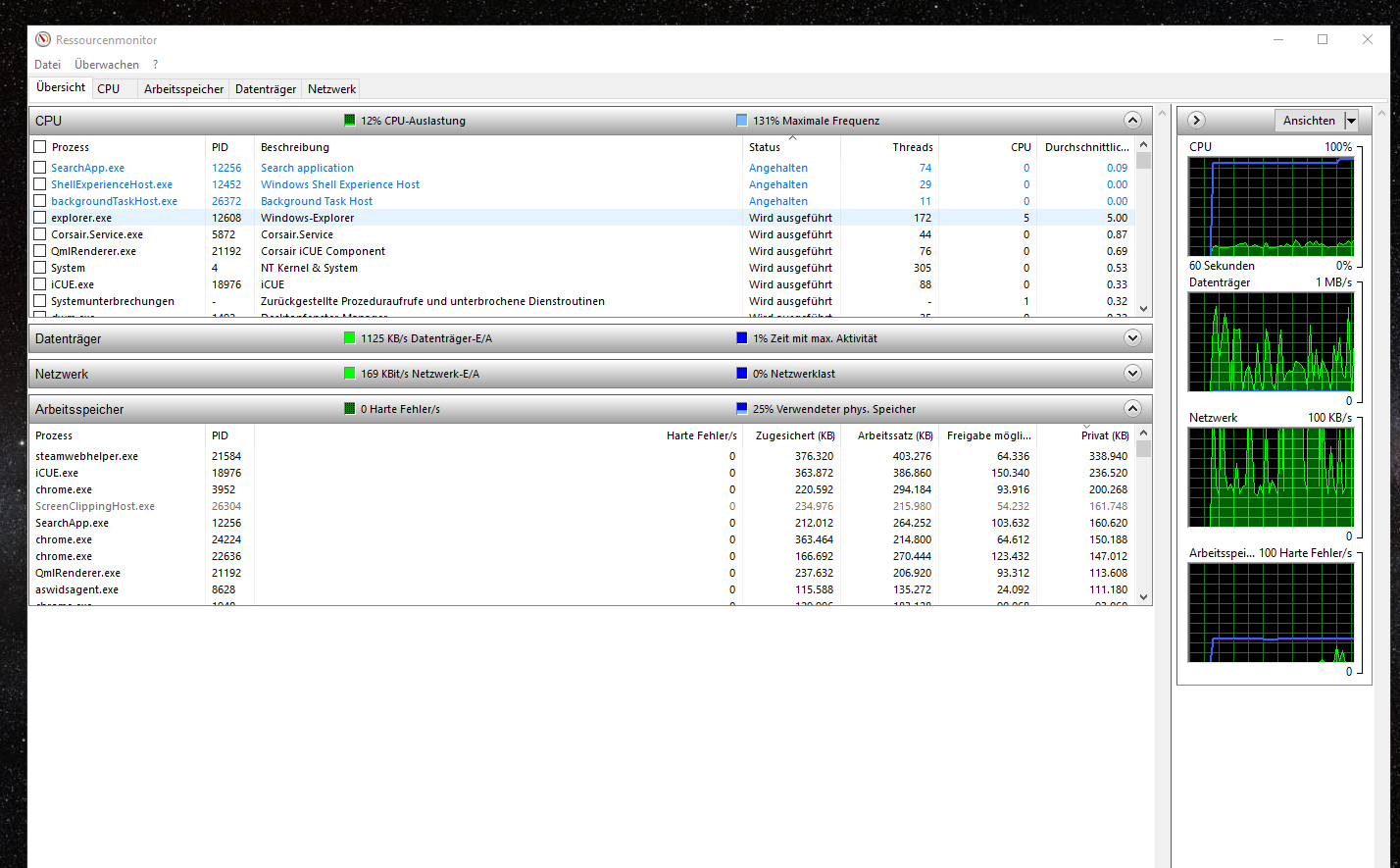The height and width of the screenshot is (868, 1400).
Task: Check the SearchApp.exe process checkbox
Action: (x=40, y=168)
